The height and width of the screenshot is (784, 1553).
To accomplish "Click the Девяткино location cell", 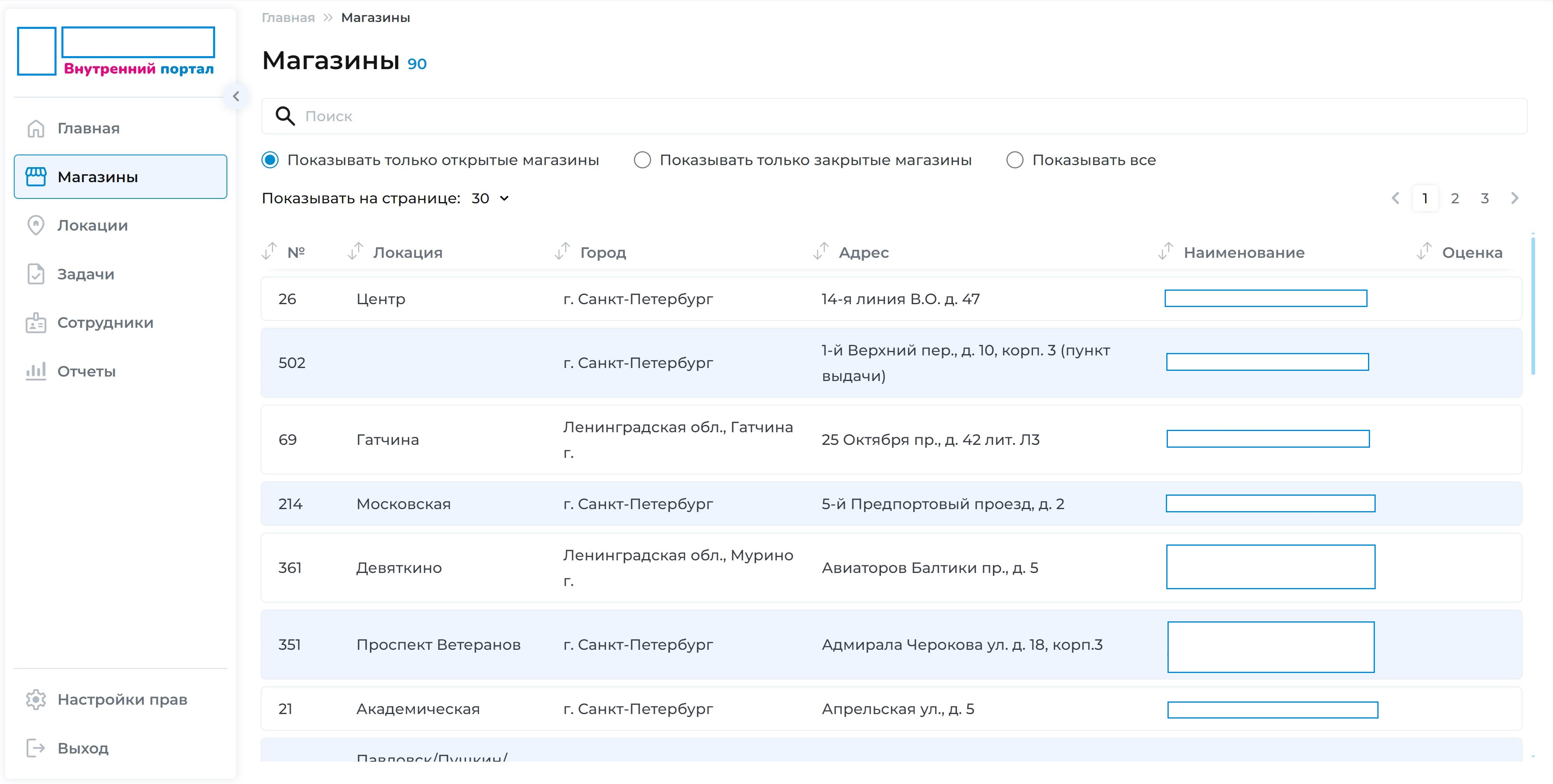I will (399, 568).
